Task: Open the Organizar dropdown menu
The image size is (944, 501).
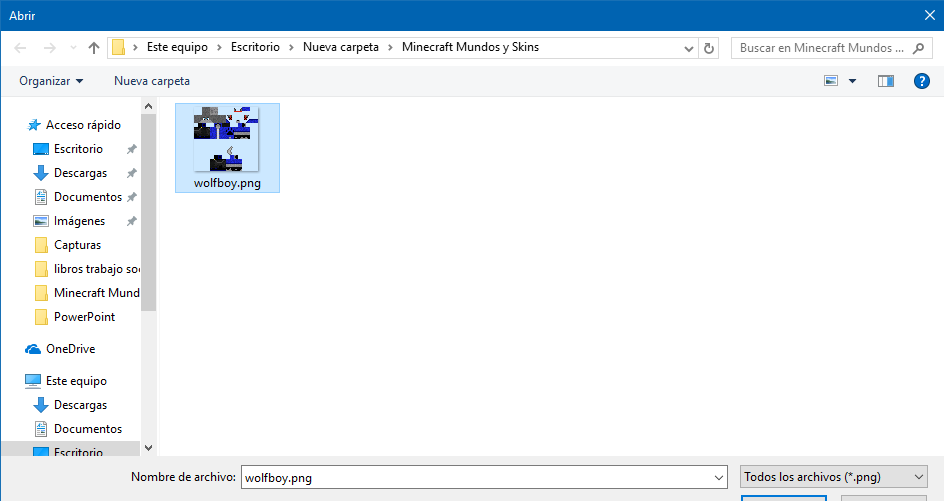Action: [x=51, y=81]
